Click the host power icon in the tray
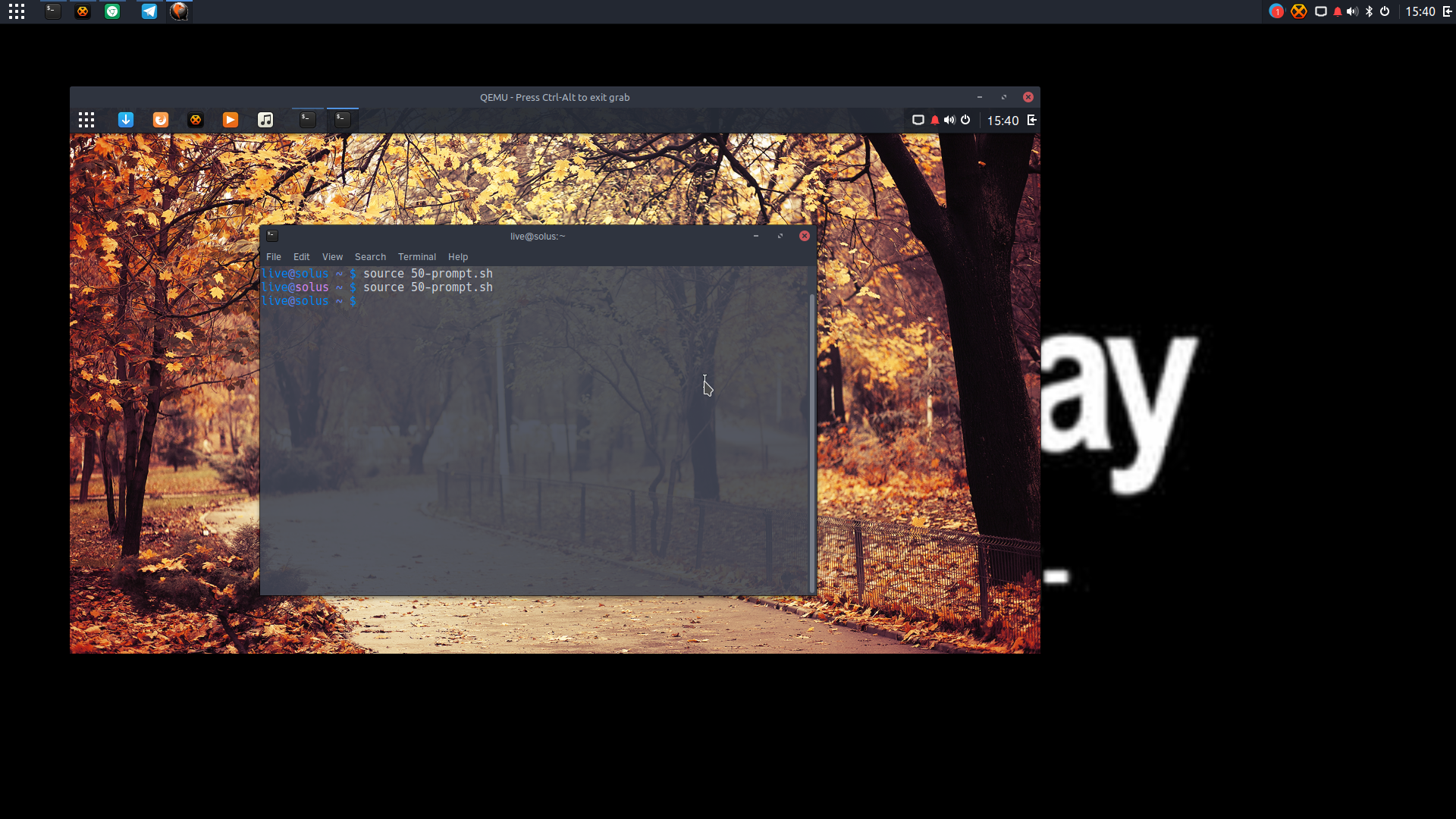Image resolution: width=1456 pixels, height=819 pixels. tap(1385, 11)
